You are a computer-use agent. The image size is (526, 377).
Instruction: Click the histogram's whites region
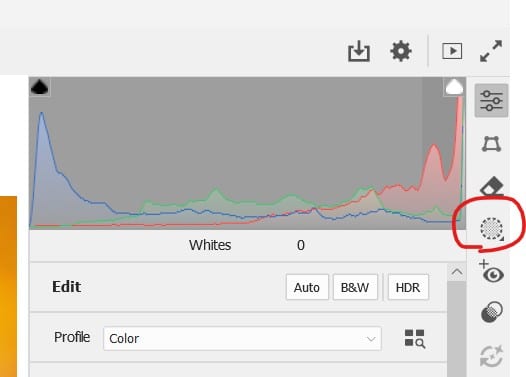[443, 153]
